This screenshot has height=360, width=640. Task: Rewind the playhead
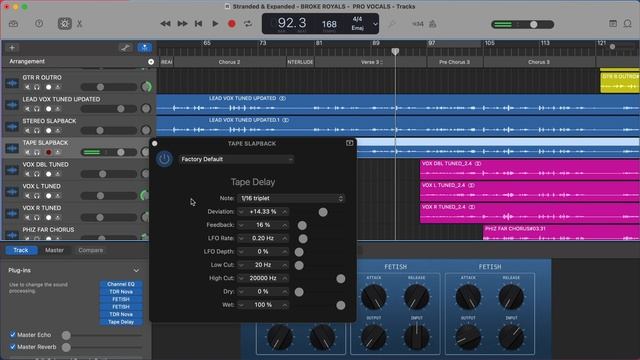pyautogui.click(x=165, y=24)
